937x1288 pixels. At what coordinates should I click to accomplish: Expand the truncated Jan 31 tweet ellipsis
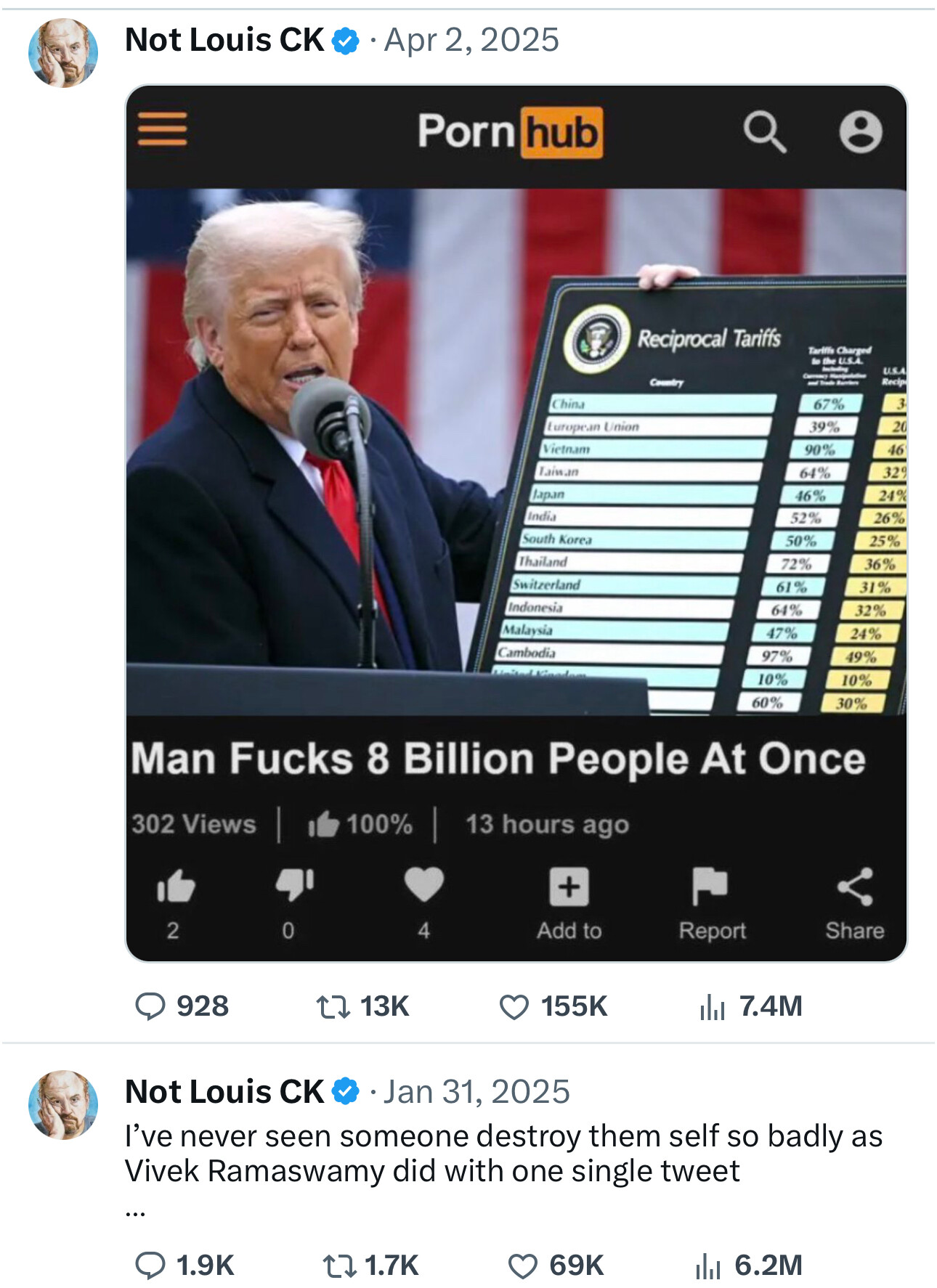tap(136, 1212)
